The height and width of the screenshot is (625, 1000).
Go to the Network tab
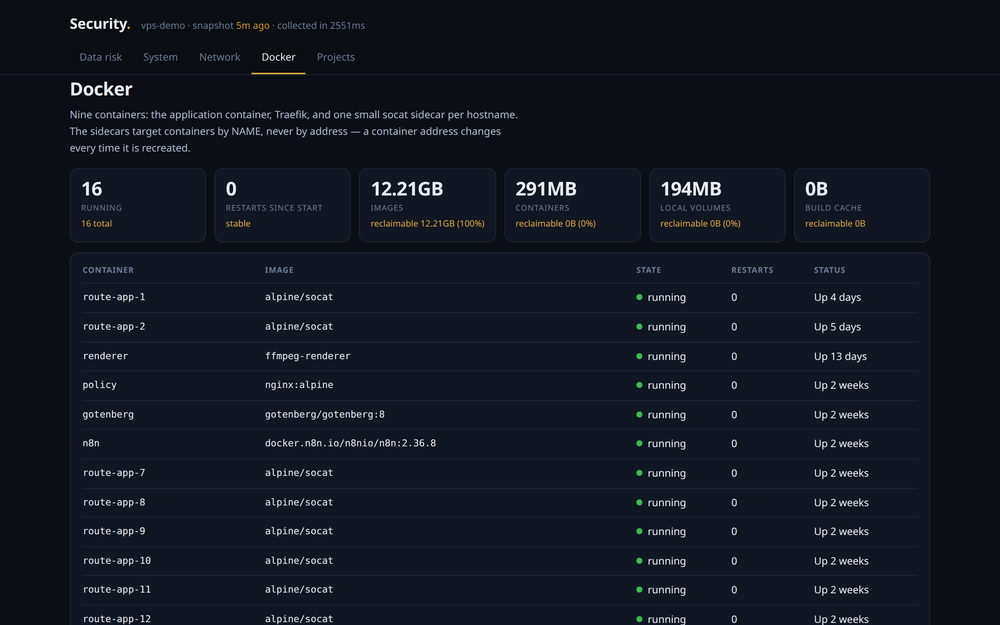coord(219,57)
